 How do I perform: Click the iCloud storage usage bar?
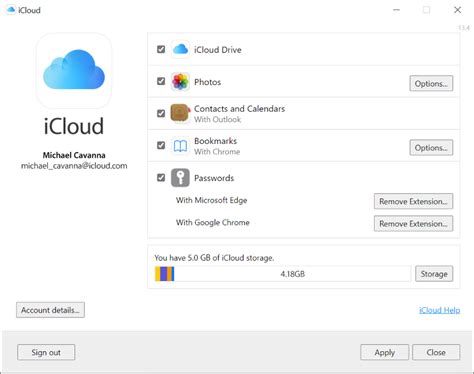(x=283, y=274)
